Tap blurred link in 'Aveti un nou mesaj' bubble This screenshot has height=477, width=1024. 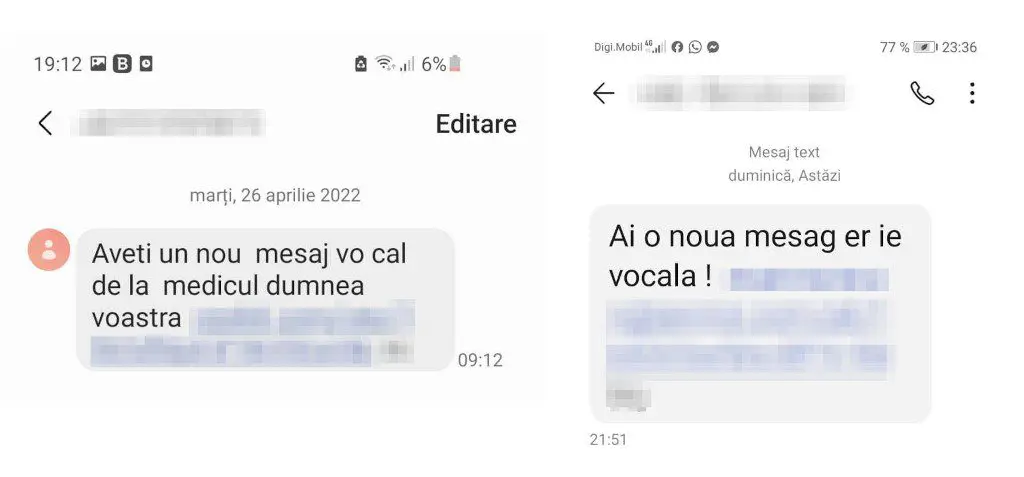(253, 336)
